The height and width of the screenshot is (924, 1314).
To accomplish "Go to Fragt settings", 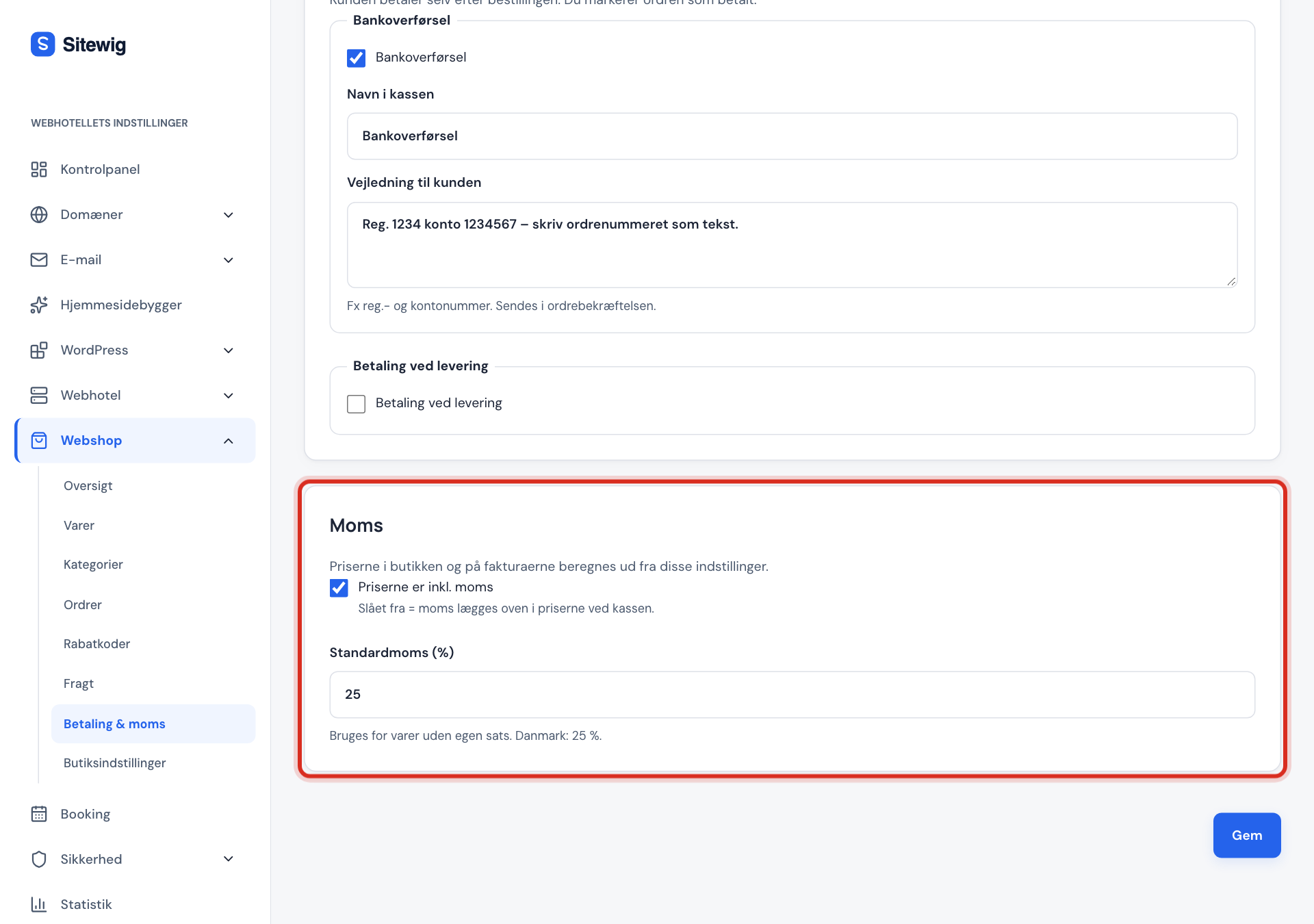I will click(78, 683).
